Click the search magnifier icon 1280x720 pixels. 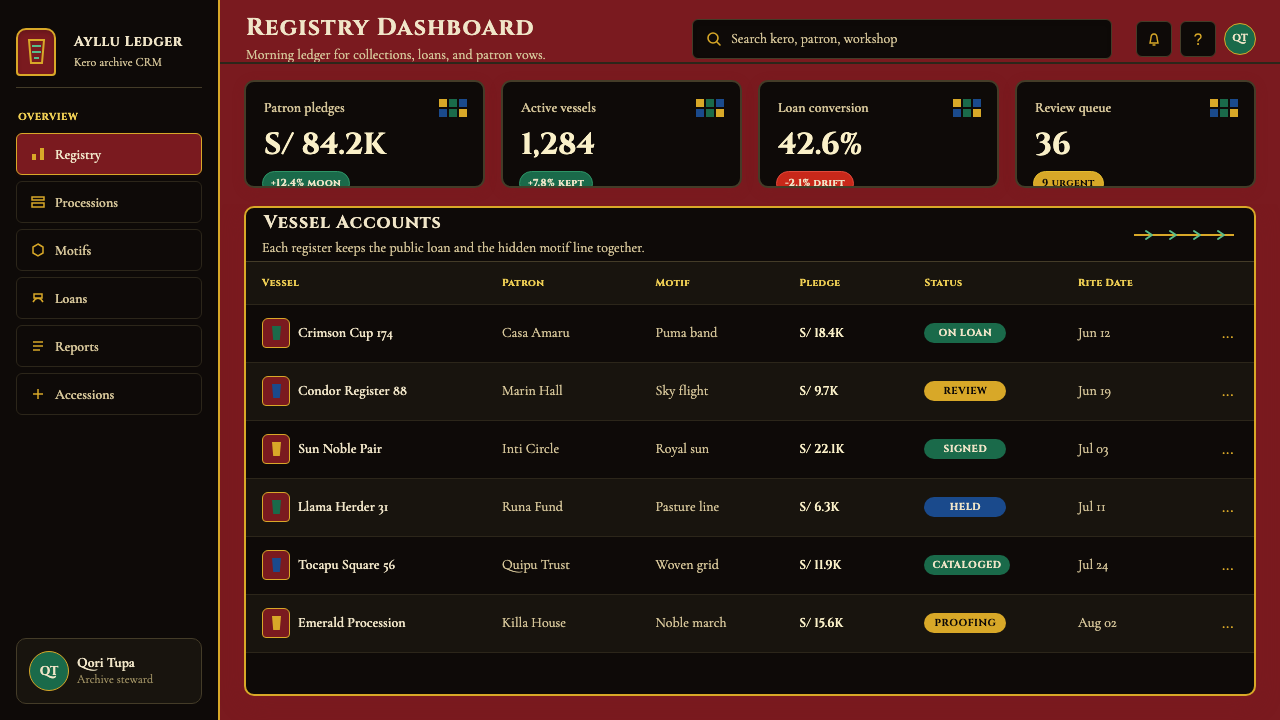[714, 39]
